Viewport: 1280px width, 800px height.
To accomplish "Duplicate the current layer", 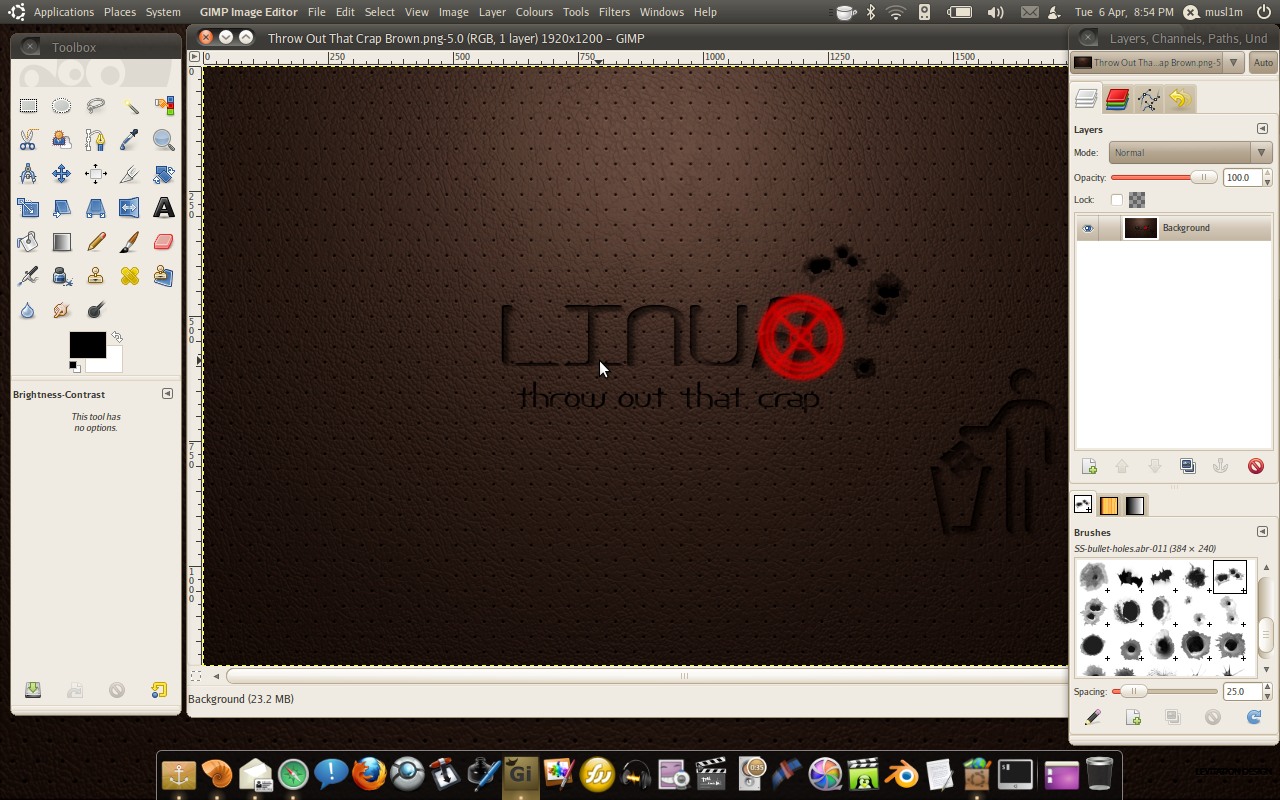I will point(1188,466).
